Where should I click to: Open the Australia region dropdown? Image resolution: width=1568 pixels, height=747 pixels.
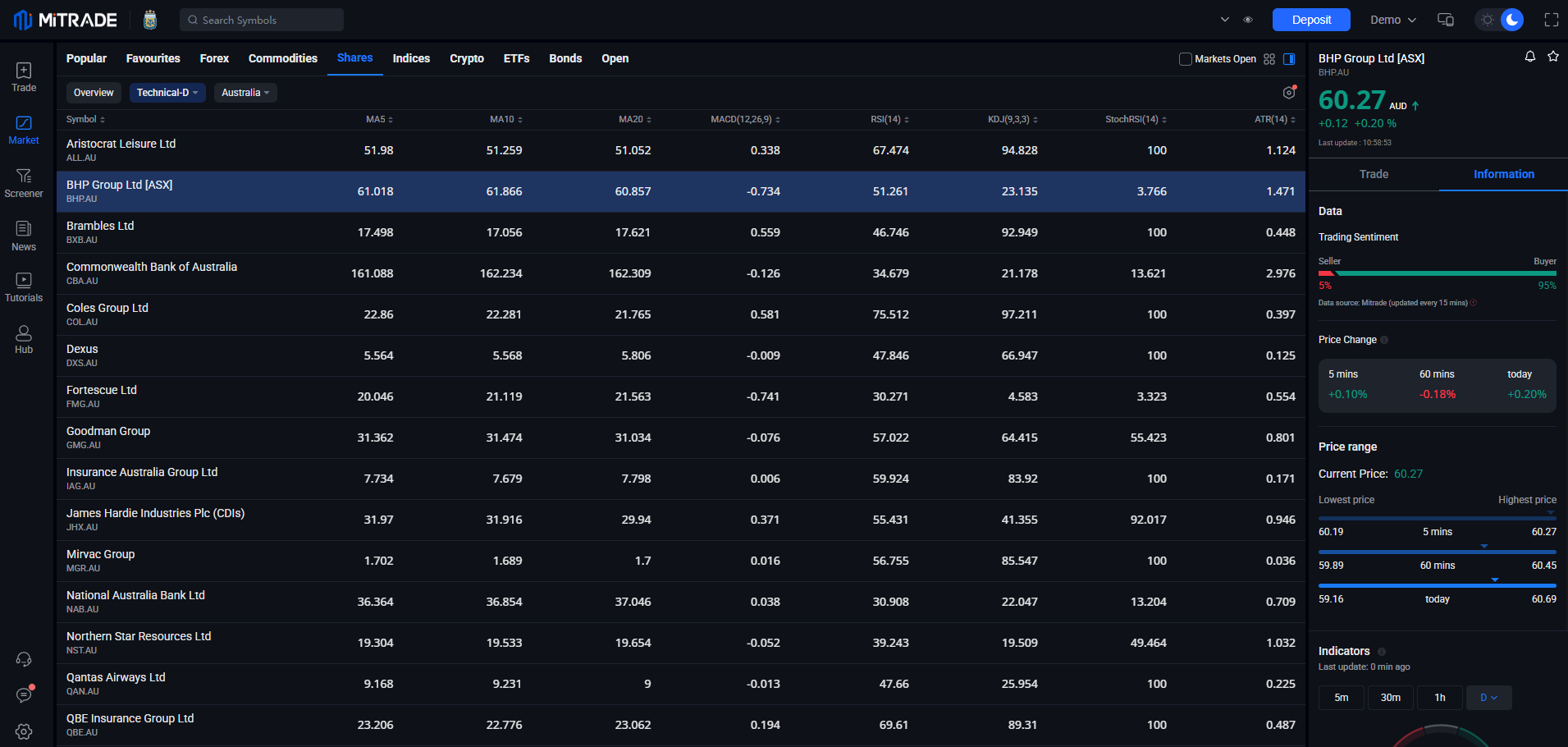245,93
